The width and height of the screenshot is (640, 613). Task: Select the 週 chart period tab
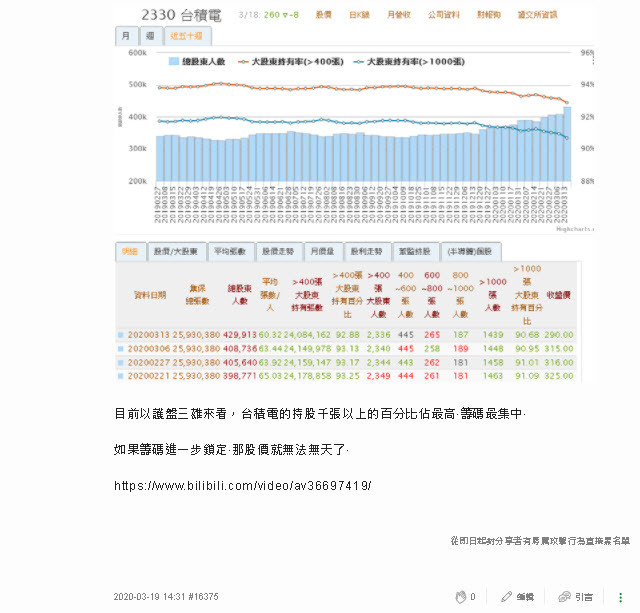(x=151, y=36)
